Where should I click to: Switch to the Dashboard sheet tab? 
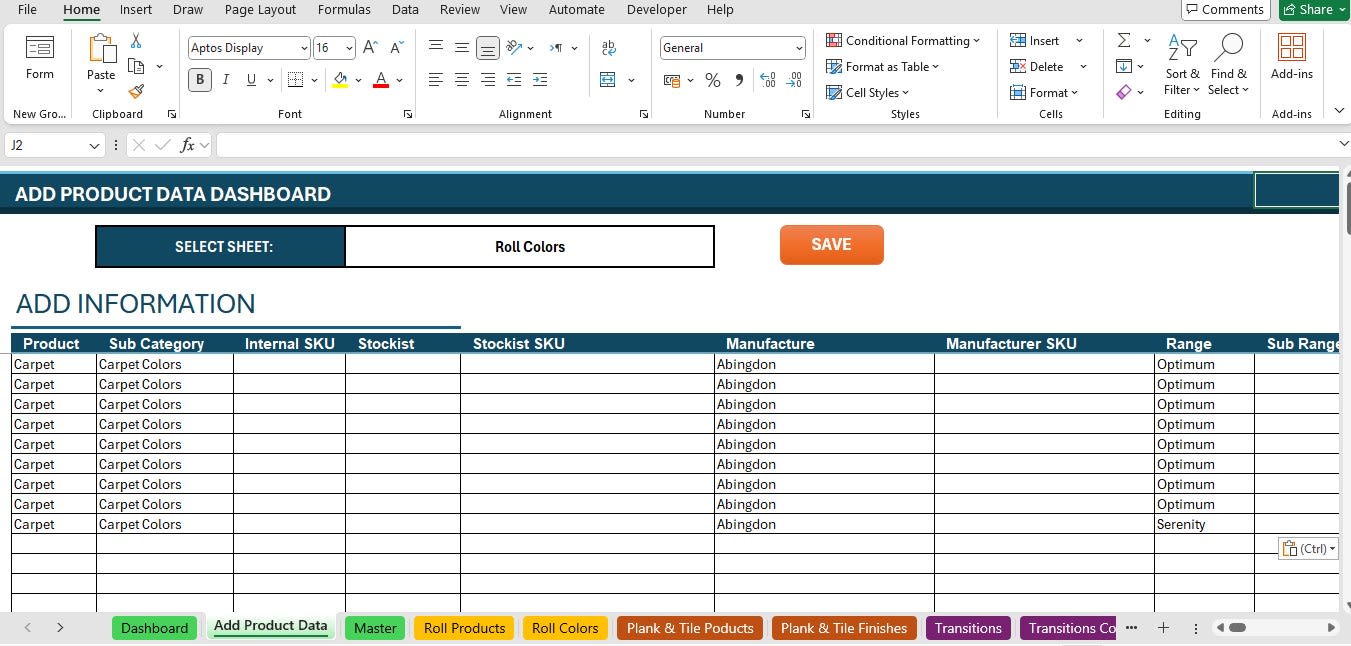coord(155,628)
